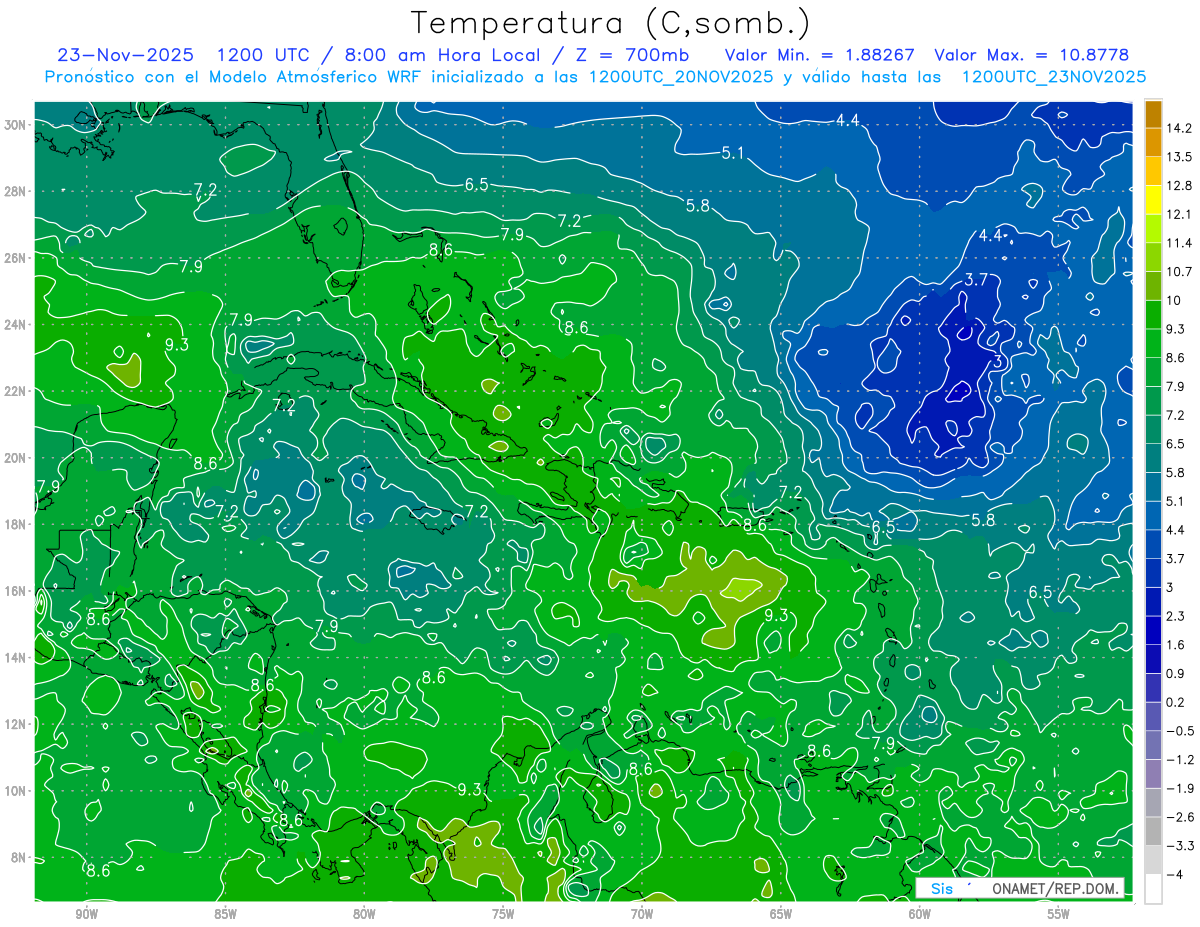Select the dark orange swatch above 14.2 in legend
Screen dimensions: 1200x927
click(1152, 114)
